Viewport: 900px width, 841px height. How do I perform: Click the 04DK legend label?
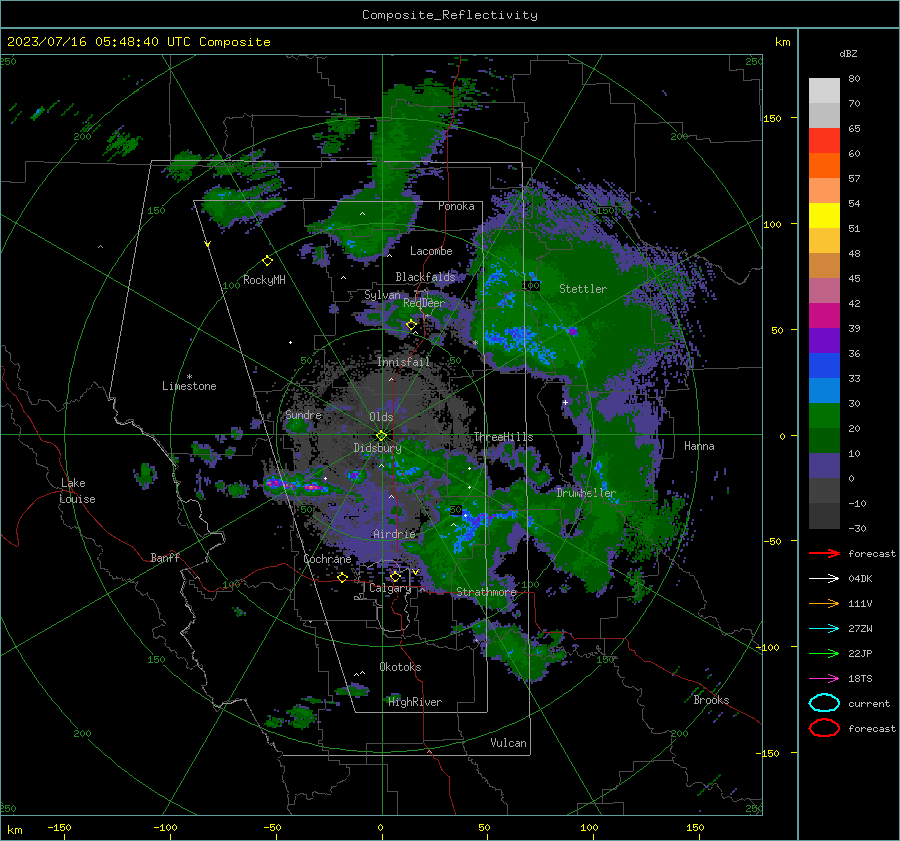coord(860,579)
